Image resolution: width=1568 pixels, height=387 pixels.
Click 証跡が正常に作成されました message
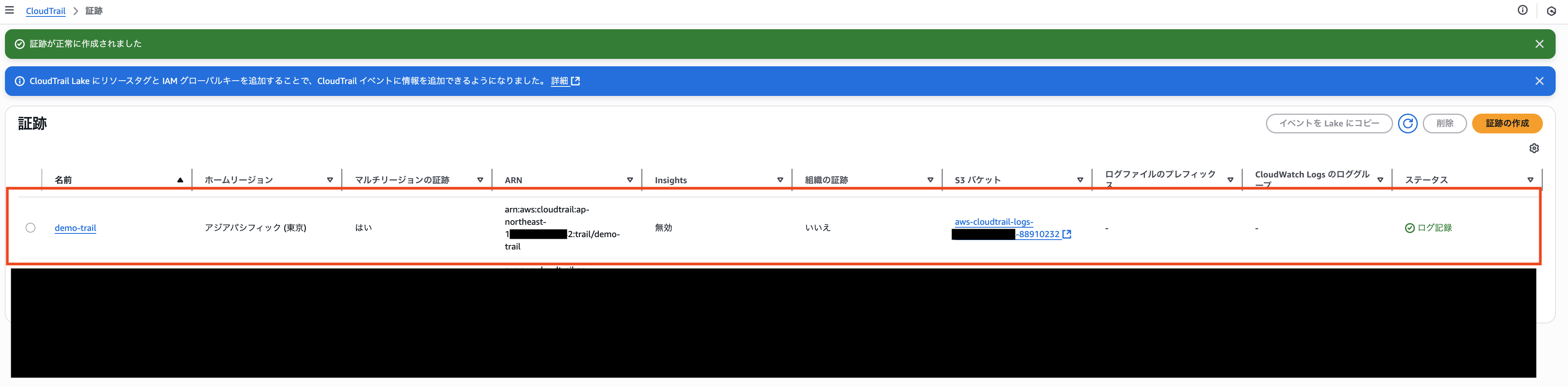86,44
